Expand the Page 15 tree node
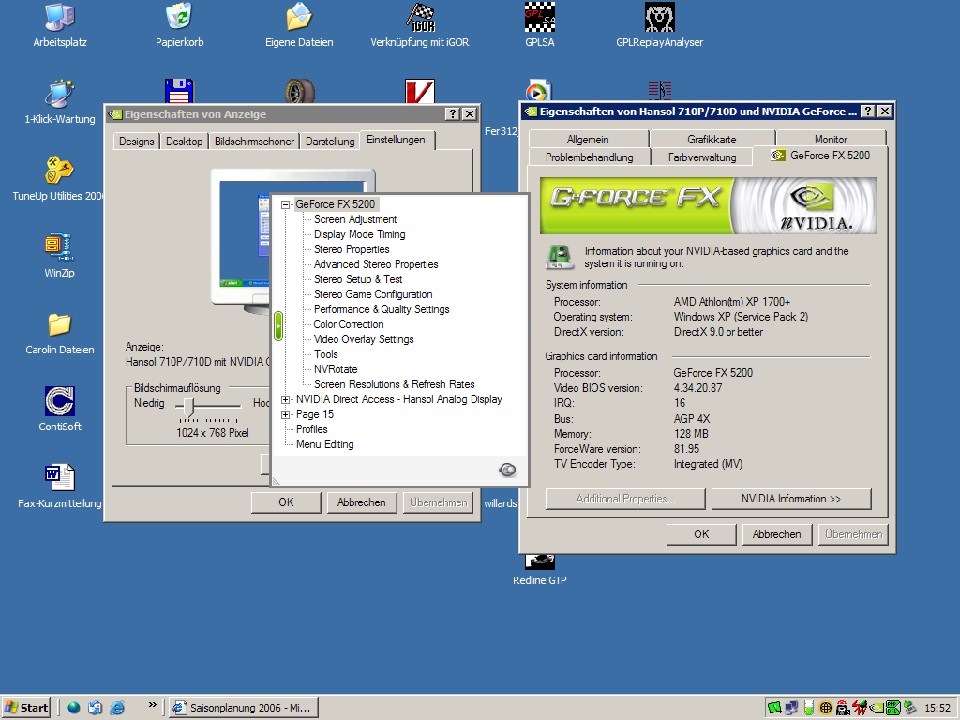 (x=286, y=415)
